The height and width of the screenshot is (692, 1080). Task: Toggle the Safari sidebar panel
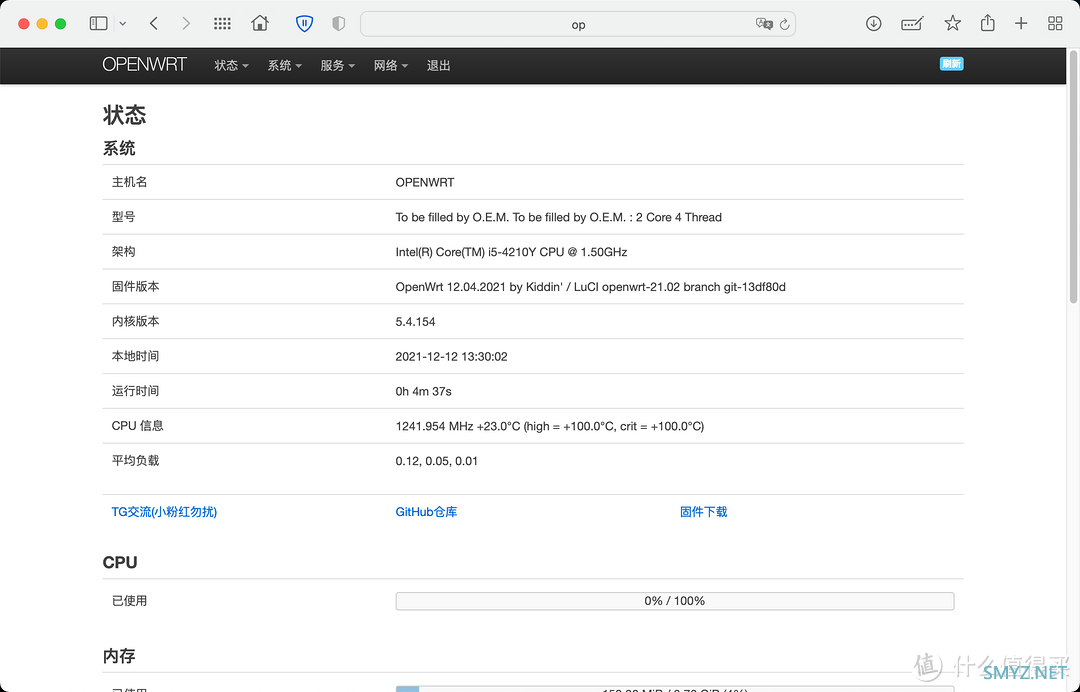tap(98, 23)
